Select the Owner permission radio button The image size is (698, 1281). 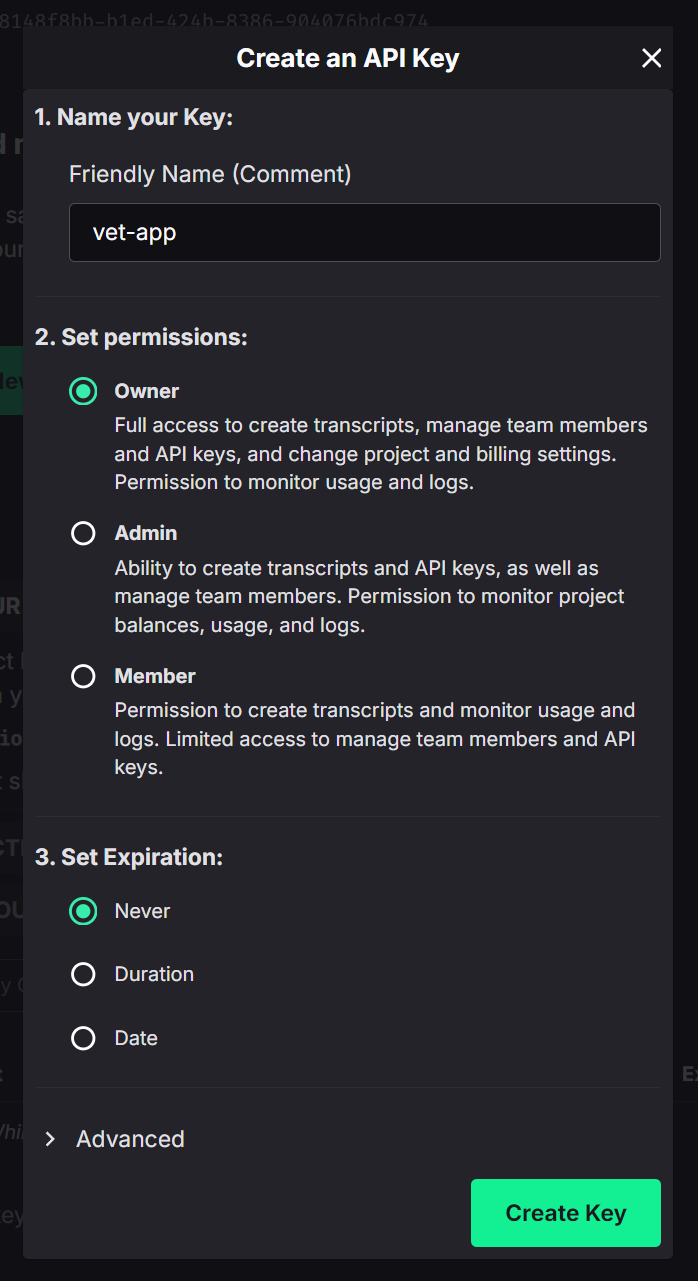pyautogui.click(x=83, y=391)
